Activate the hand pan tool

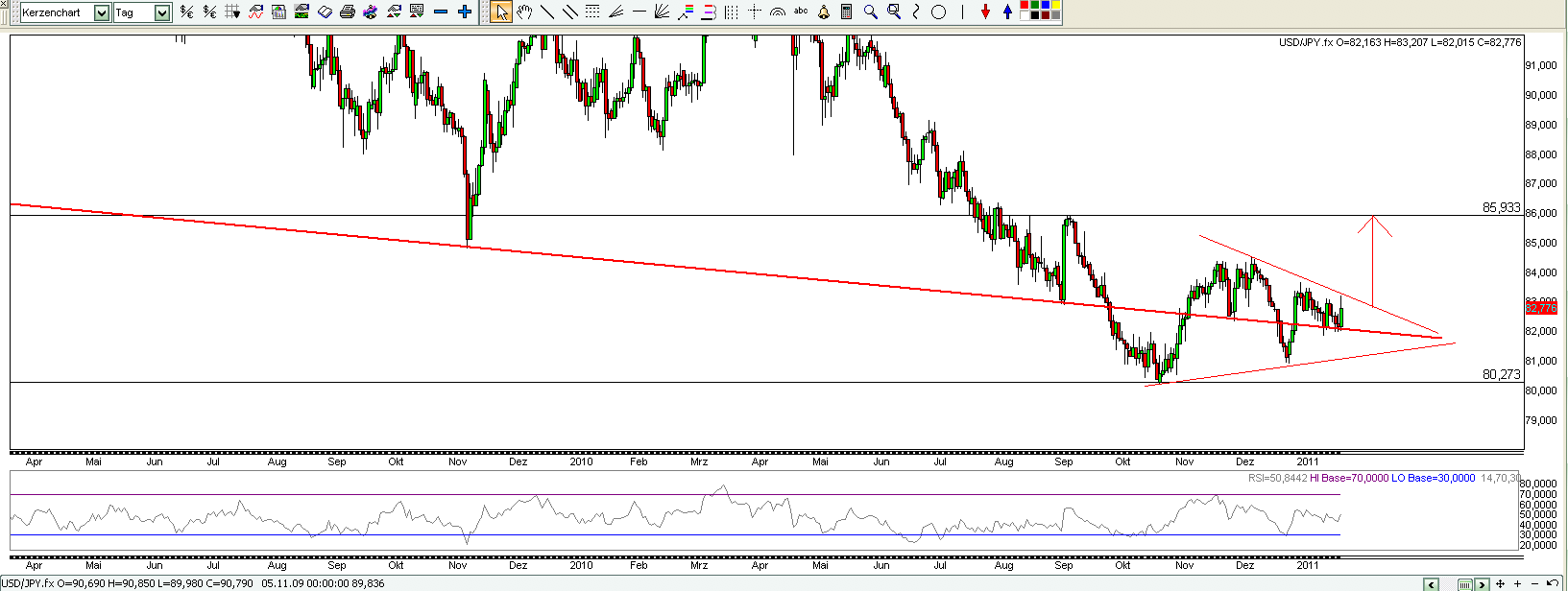pos(523,12)
